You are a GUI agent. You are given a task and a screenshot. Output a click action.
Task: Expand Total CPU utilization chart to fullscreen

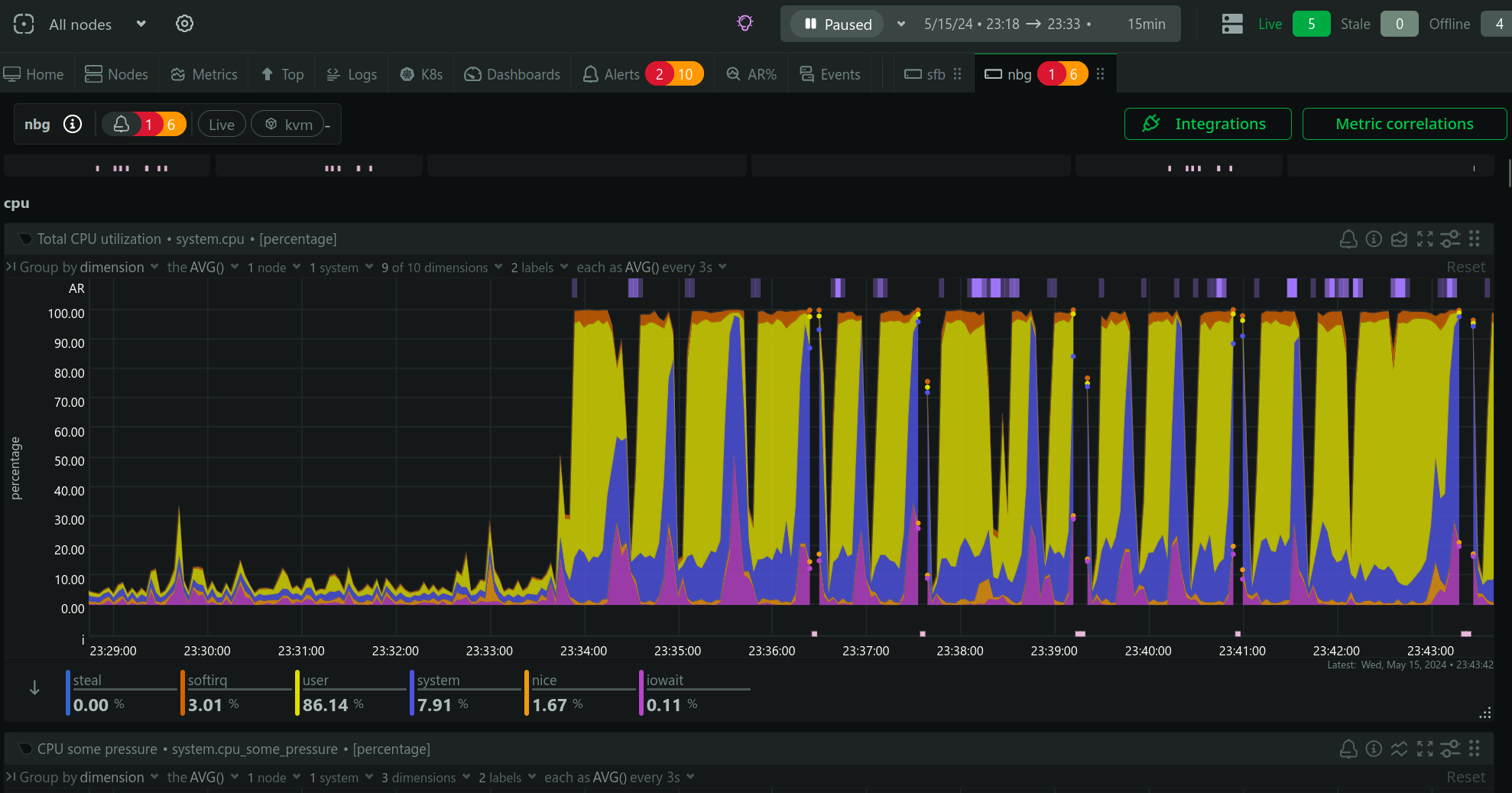click(x=1425, y=239)
